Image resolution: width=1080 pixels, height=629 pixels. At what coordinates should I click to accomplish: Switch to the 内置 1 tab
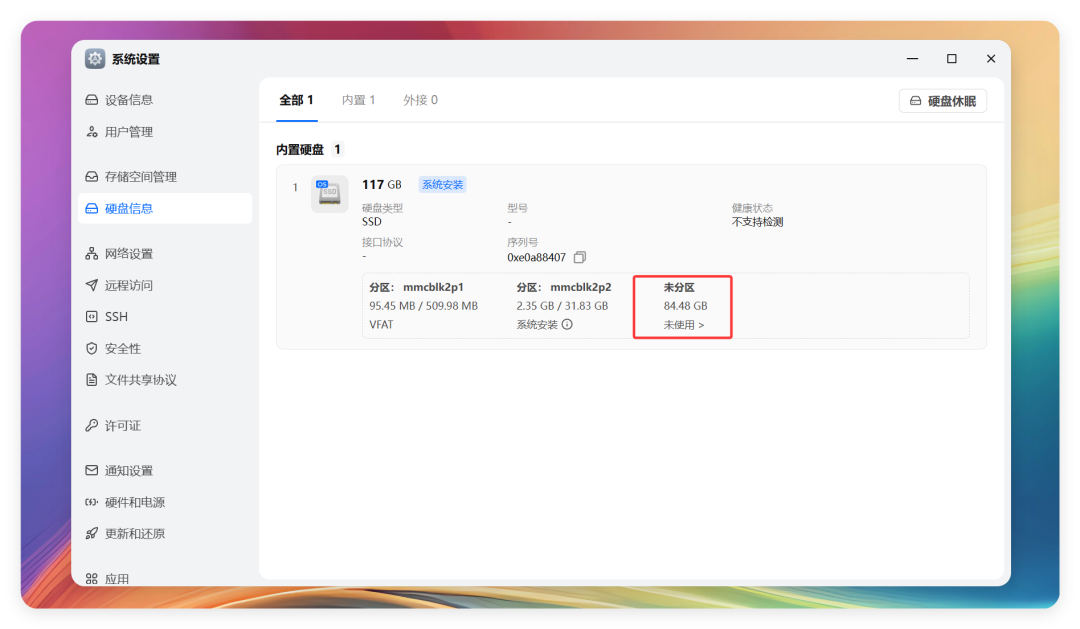point(358,100)
